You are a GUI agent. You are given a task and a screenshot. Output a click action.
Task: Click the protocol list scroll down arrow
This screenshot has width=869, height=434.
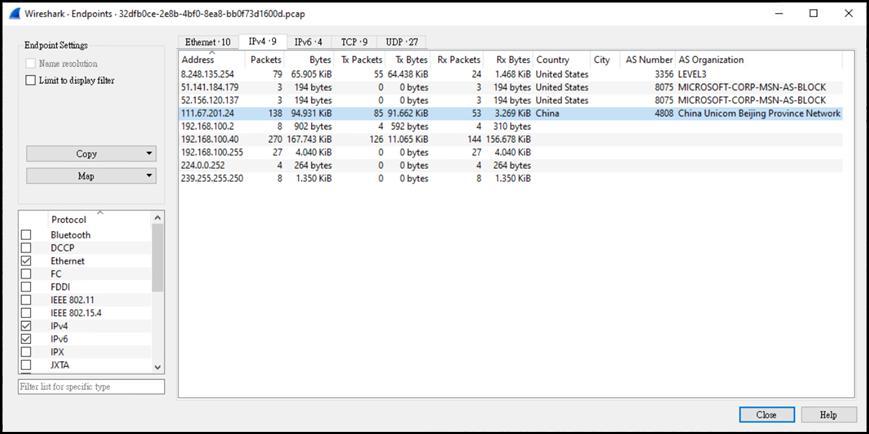157,366
